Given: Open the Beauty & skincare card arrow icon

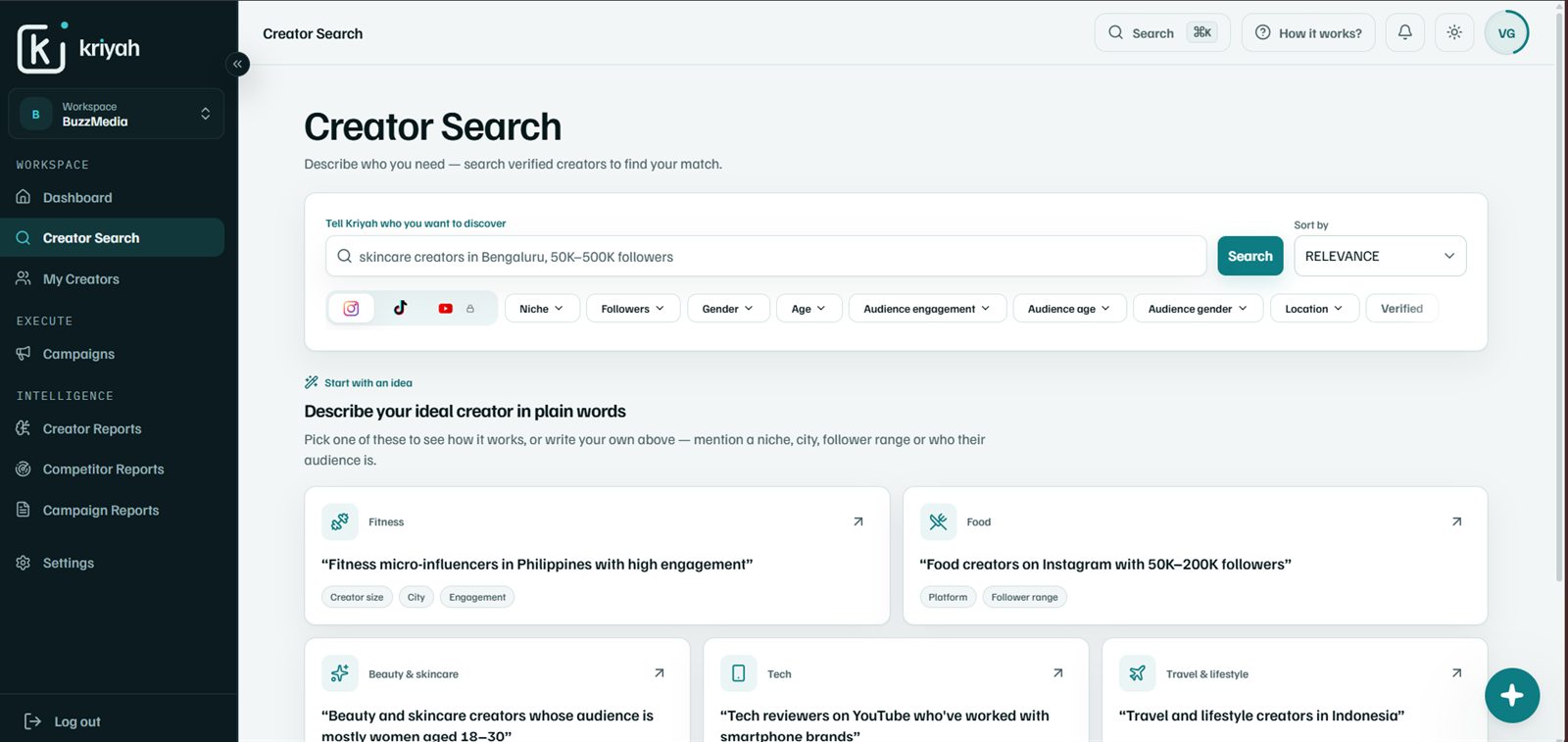Looking at the screenshot, I should click(659, 673).
